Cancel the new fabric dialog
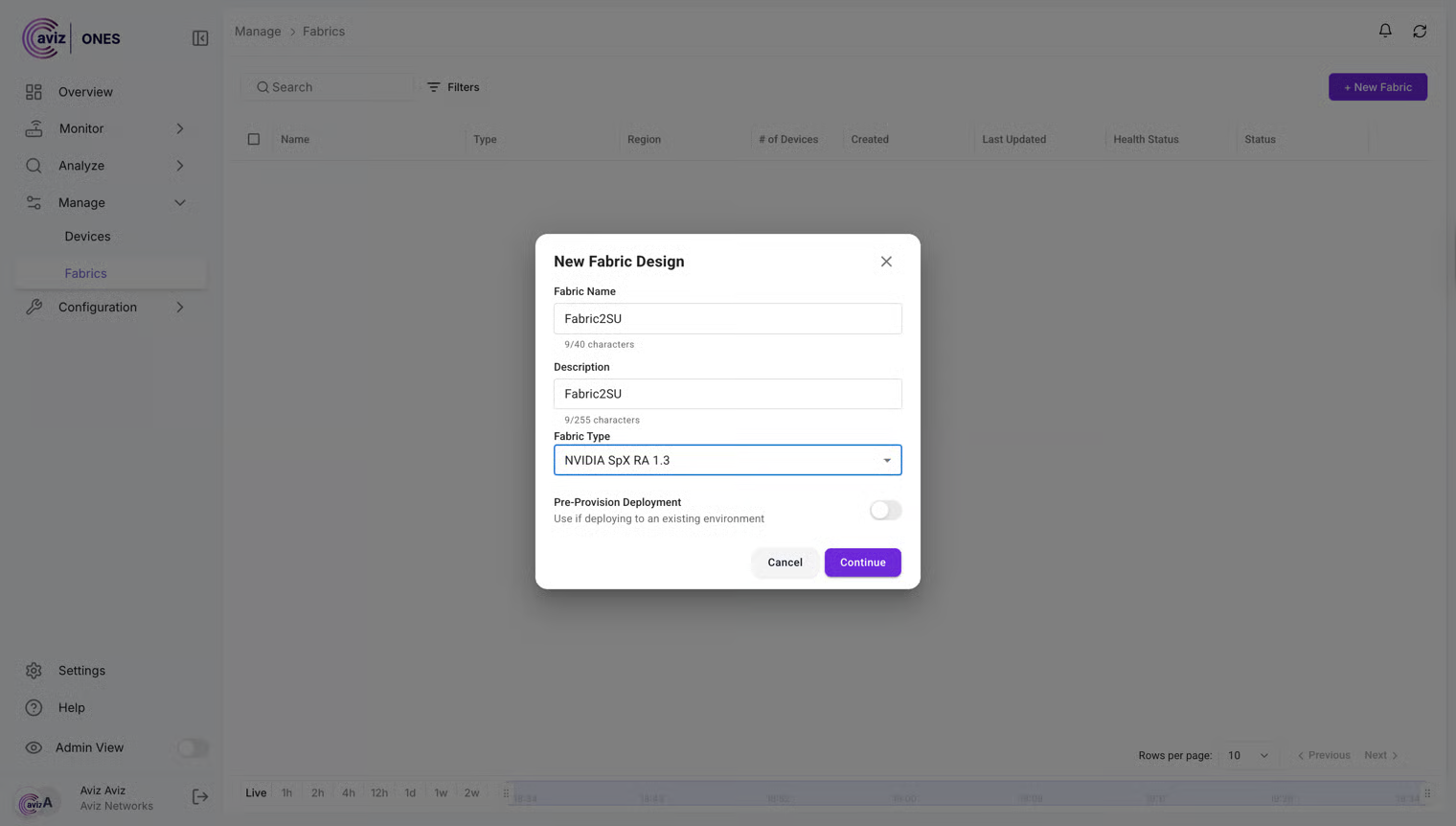This screenshot has width=1456, height=826. [785, 562]
